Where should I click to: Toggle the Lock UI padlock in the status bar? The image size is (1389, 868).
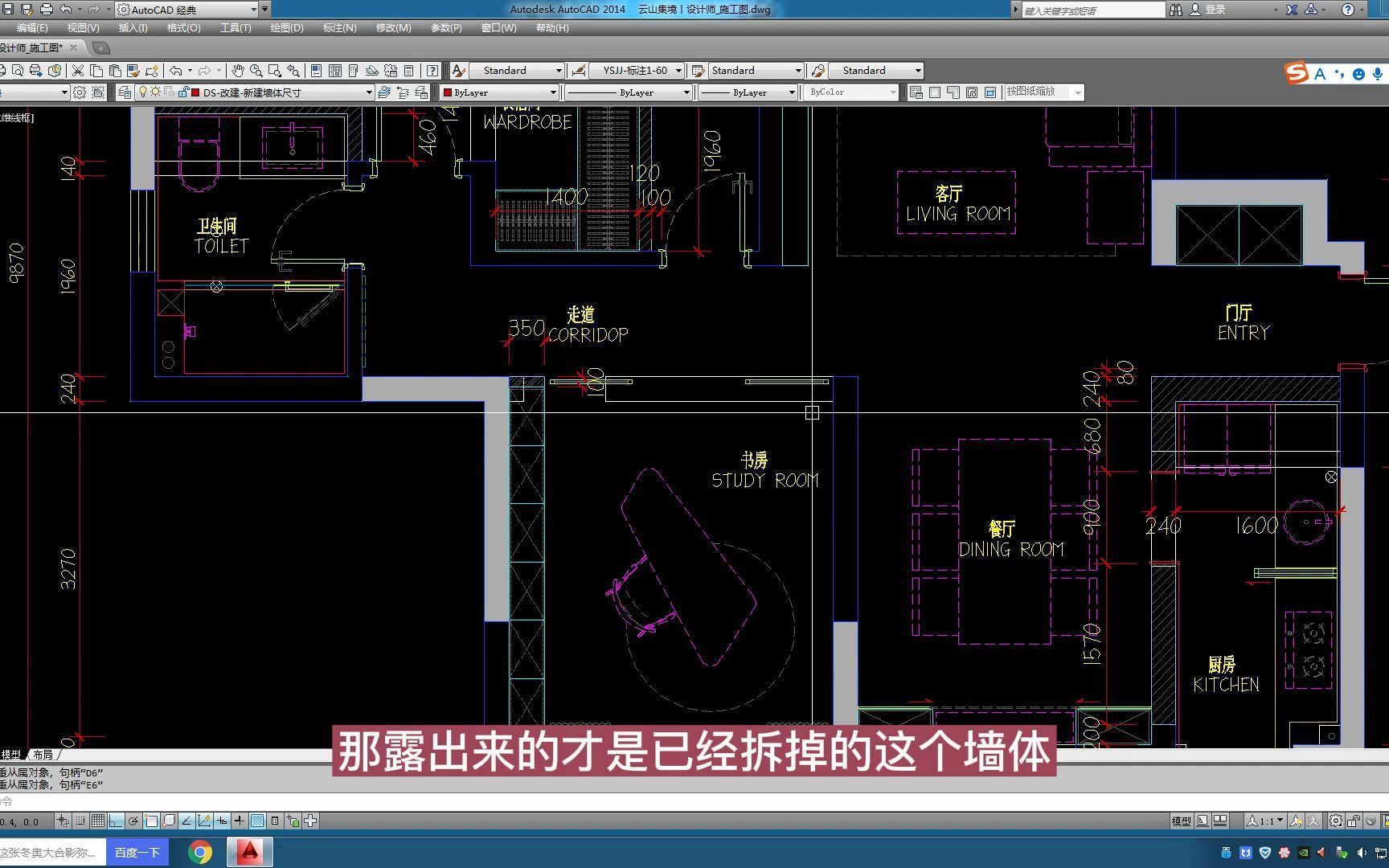pyautogui.click(x=1353, y=821)
